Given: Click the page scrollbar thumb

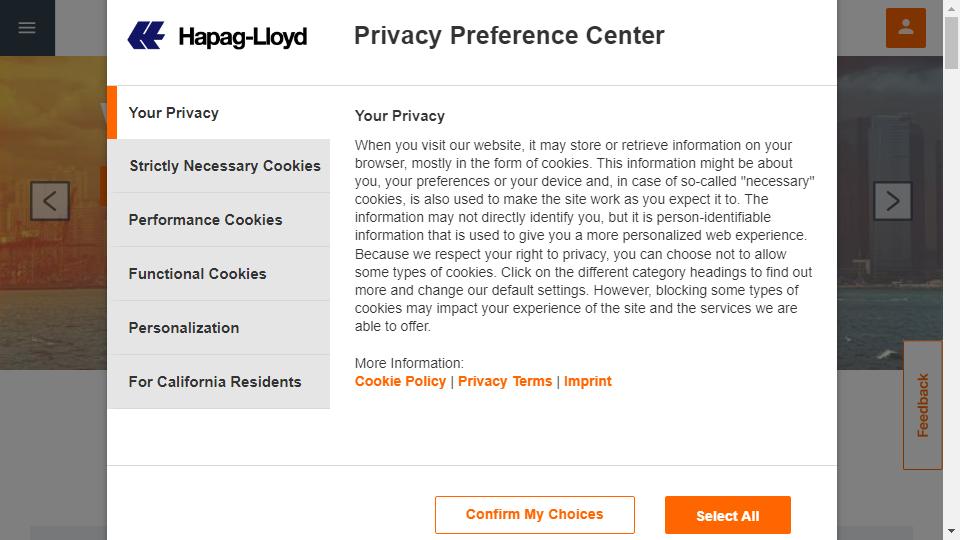Looking at the screenshot, I should click(x=951, y=40).
